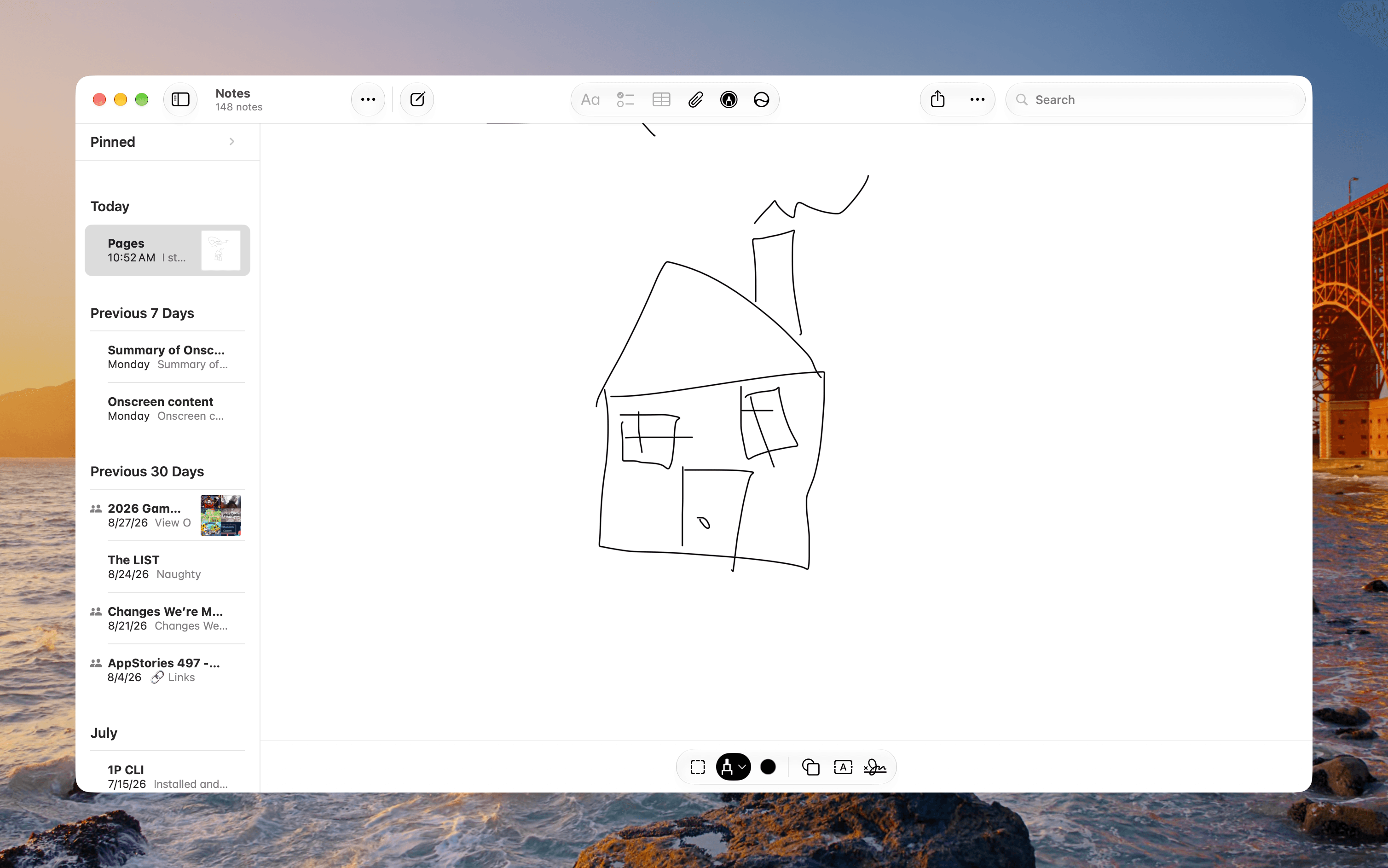Select the Changes We're M... note
The image size is (1388, 868).
pos(167,618)
